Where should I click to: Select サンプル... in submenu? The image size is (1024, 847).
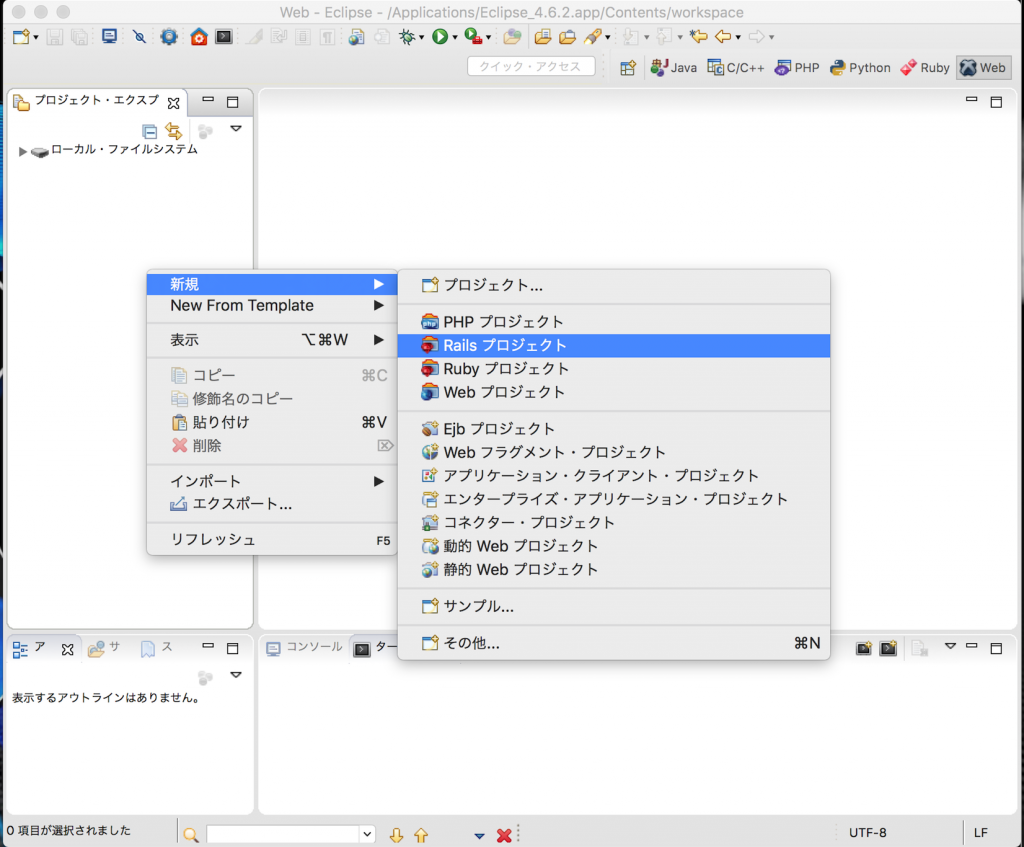pyautogui.click(x=613, y=607)
